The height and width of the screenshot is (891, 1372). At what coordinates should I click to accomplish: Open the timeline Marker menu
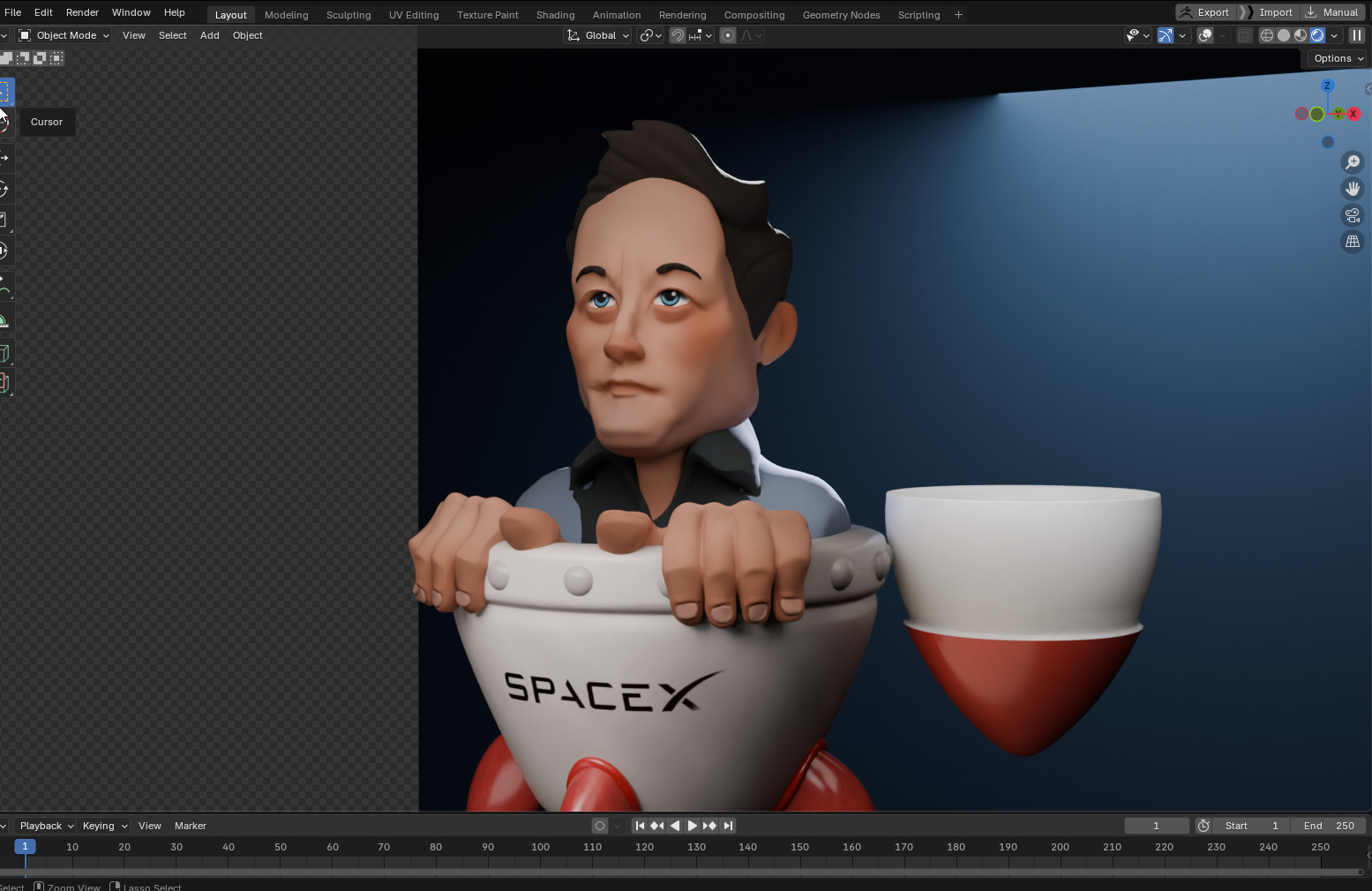(x=190, y=826)
